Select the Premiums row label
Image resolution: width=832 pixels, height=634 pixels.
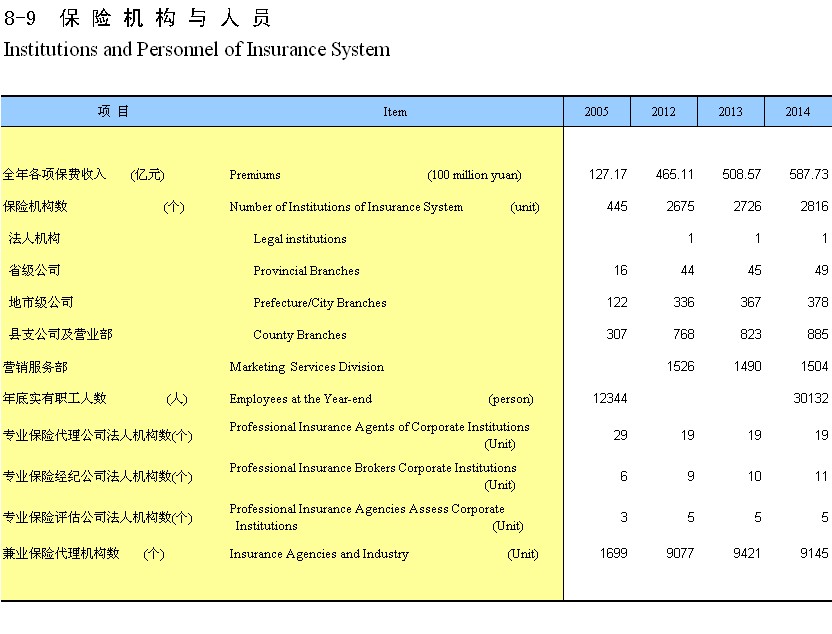click(255, 175)
